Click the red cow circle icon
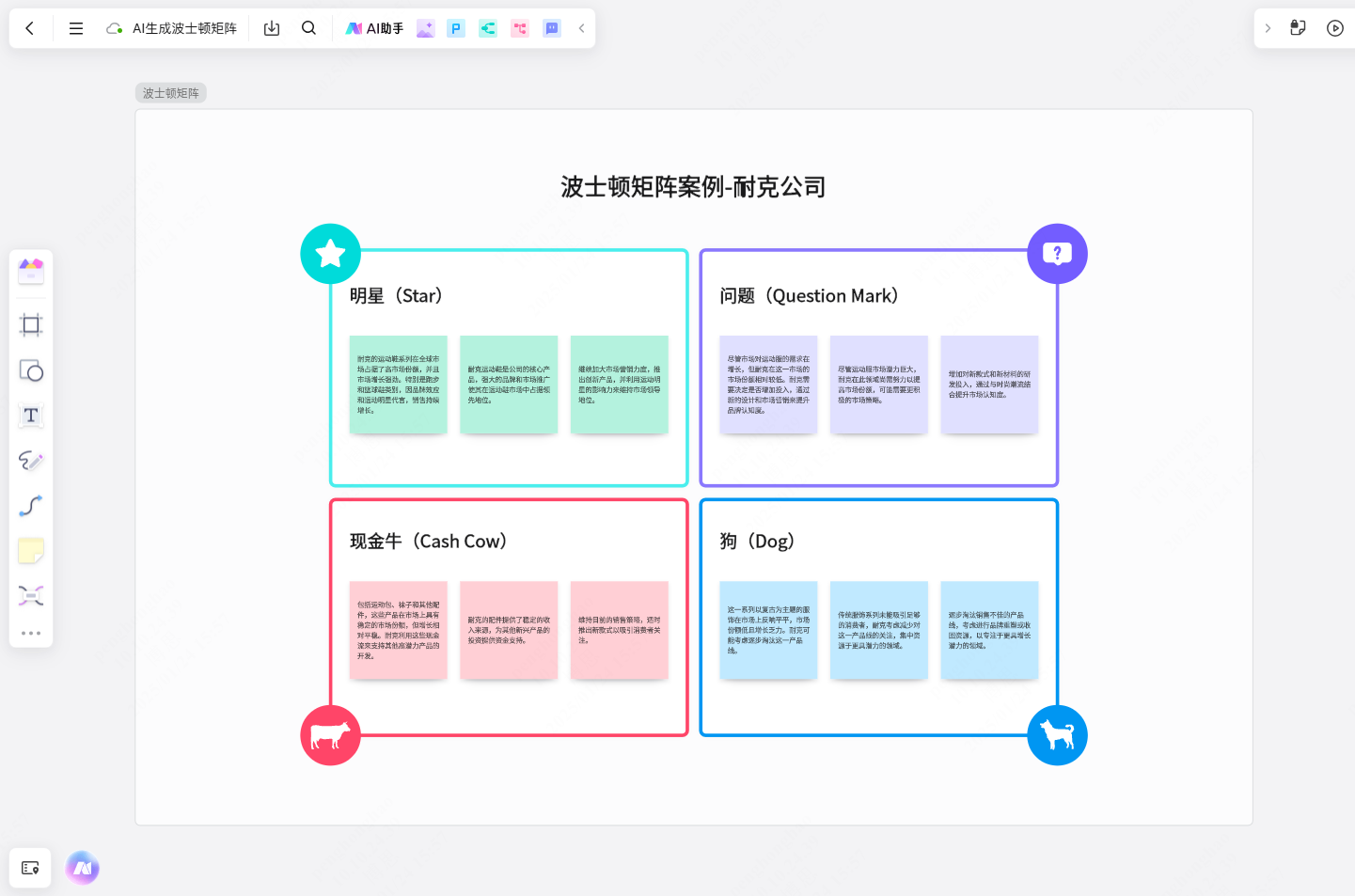This screenshot has width=1355, height=896. tap(331, 735)
